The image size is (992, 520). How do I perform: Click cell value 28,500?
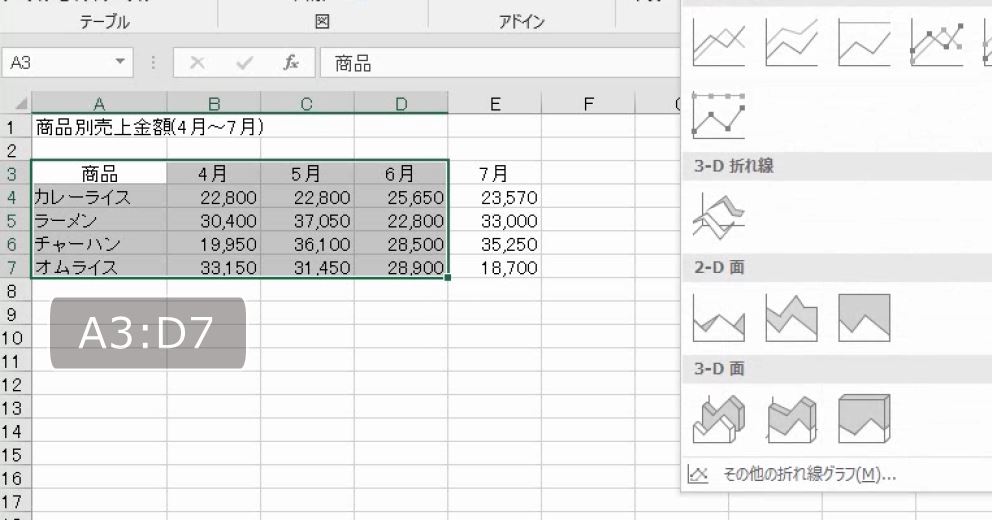point(401,244)
